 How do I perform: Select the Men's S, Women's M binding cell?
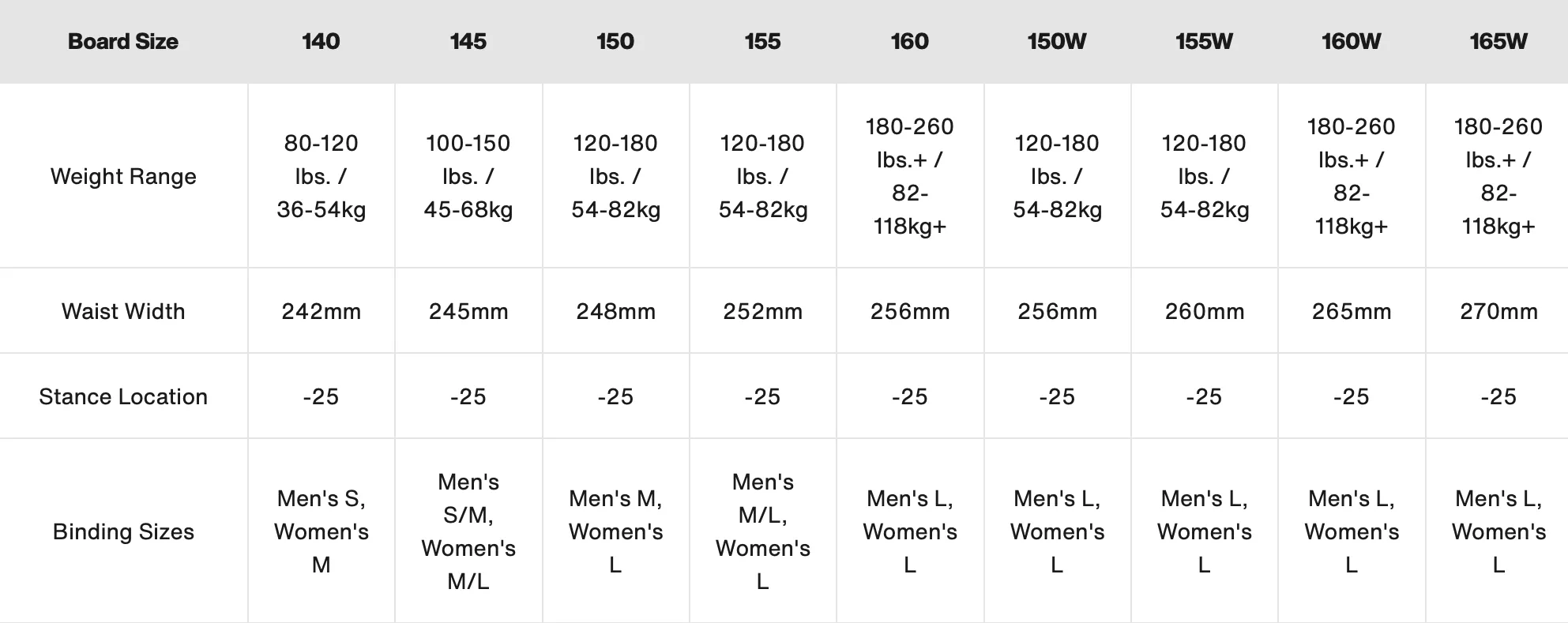[x=321, y=531]
